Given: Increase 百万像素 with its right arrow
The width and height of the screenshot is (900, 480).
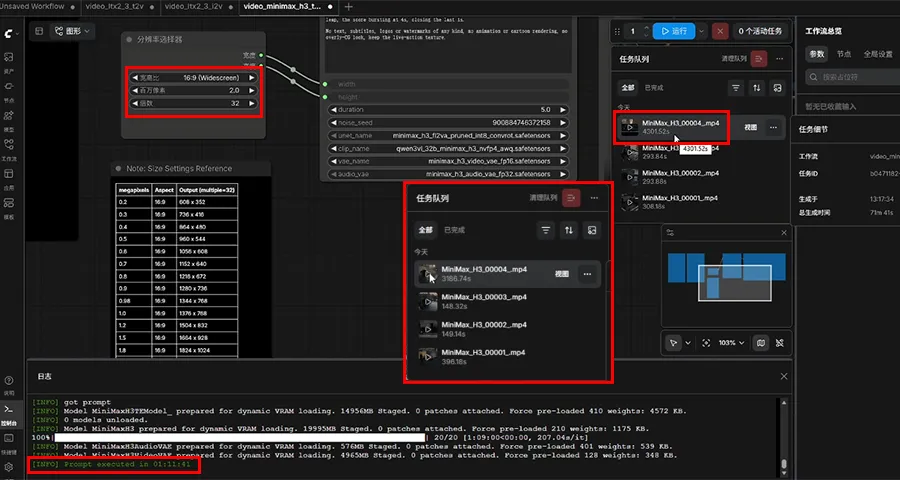Looking at the screenshot, I should (x=251, y=91).
